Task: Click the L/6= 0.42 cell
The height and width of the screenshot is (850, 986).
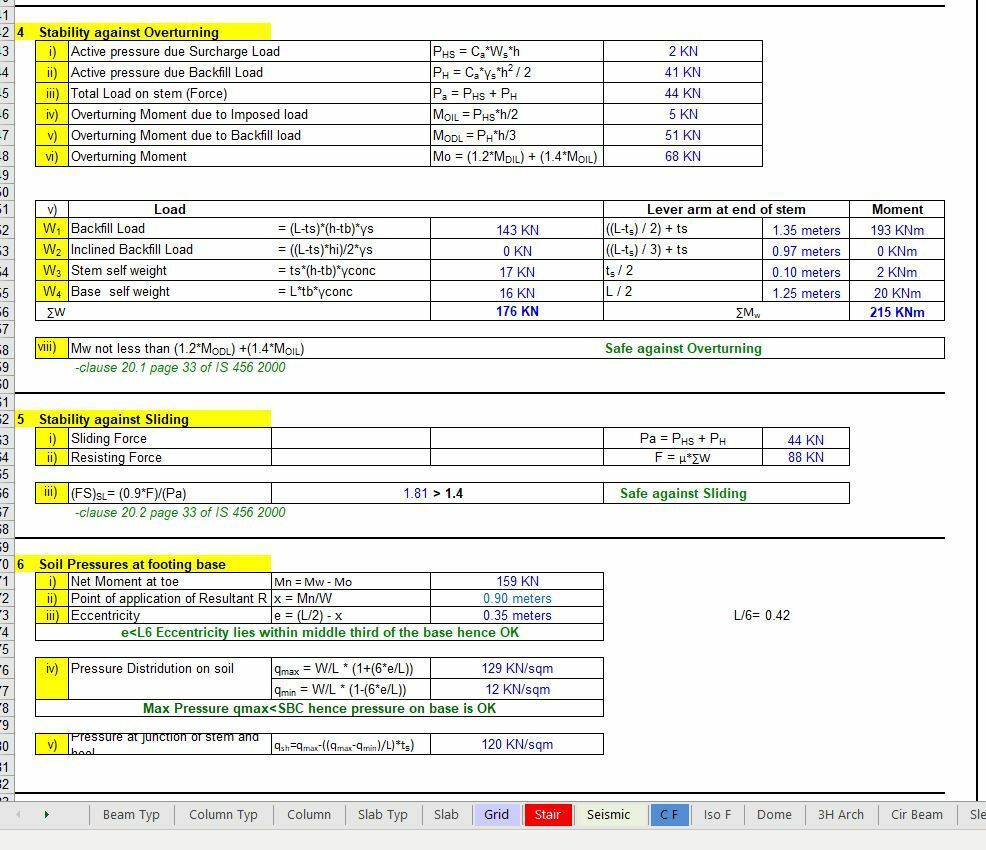Action: 762,615
